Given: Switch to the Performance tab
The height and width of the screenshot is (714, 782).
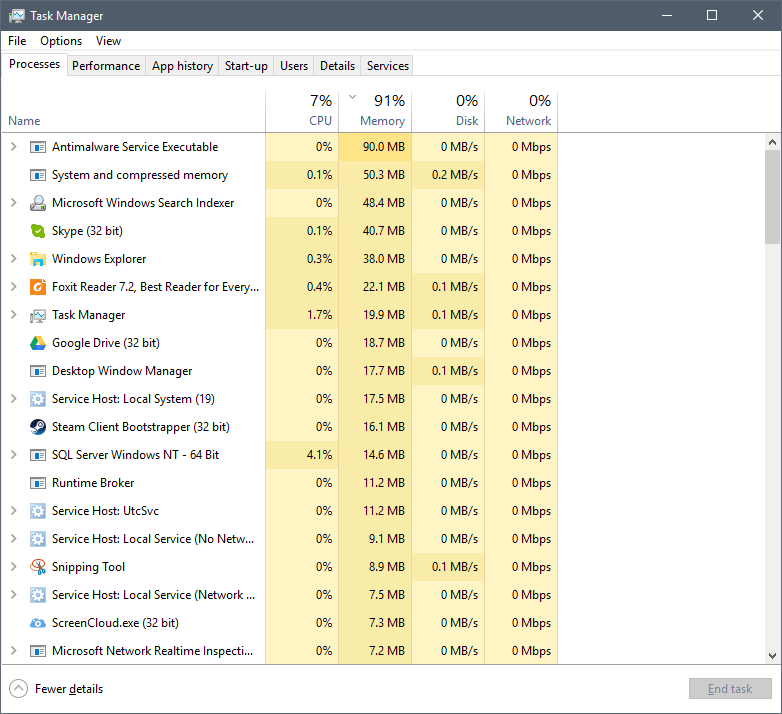Looking at the screenshot, I should click(106, 66).
